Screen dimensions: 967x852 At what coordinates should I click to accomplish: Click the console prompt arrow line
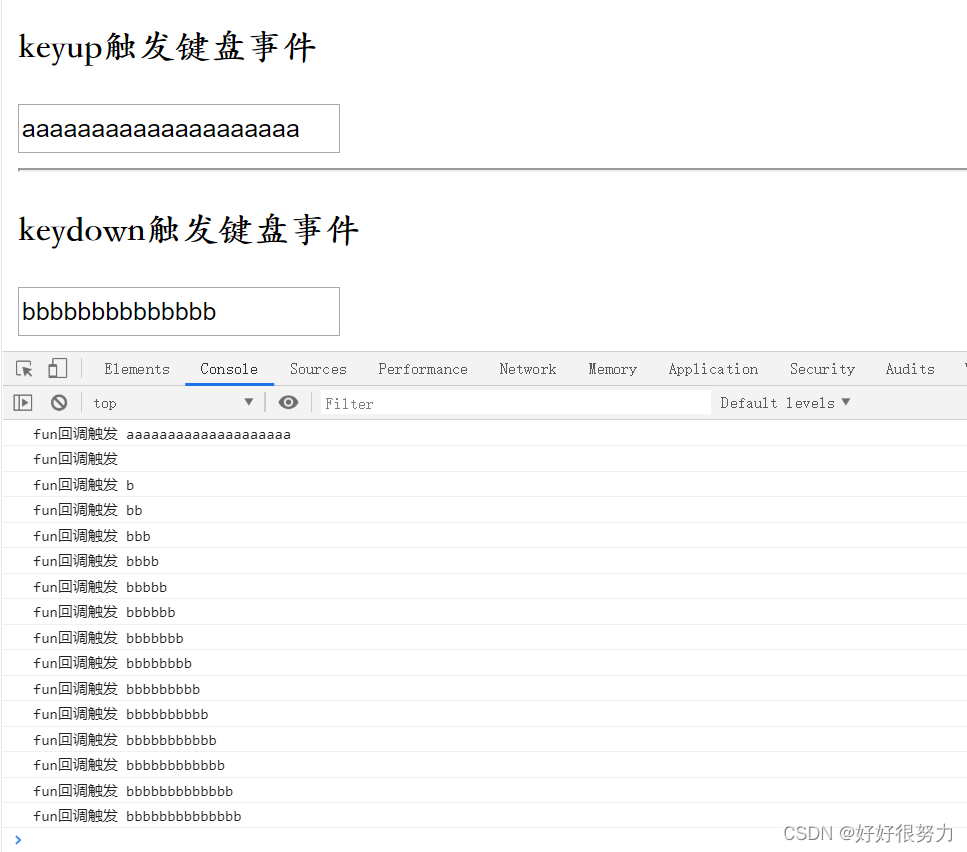point(485,840)
